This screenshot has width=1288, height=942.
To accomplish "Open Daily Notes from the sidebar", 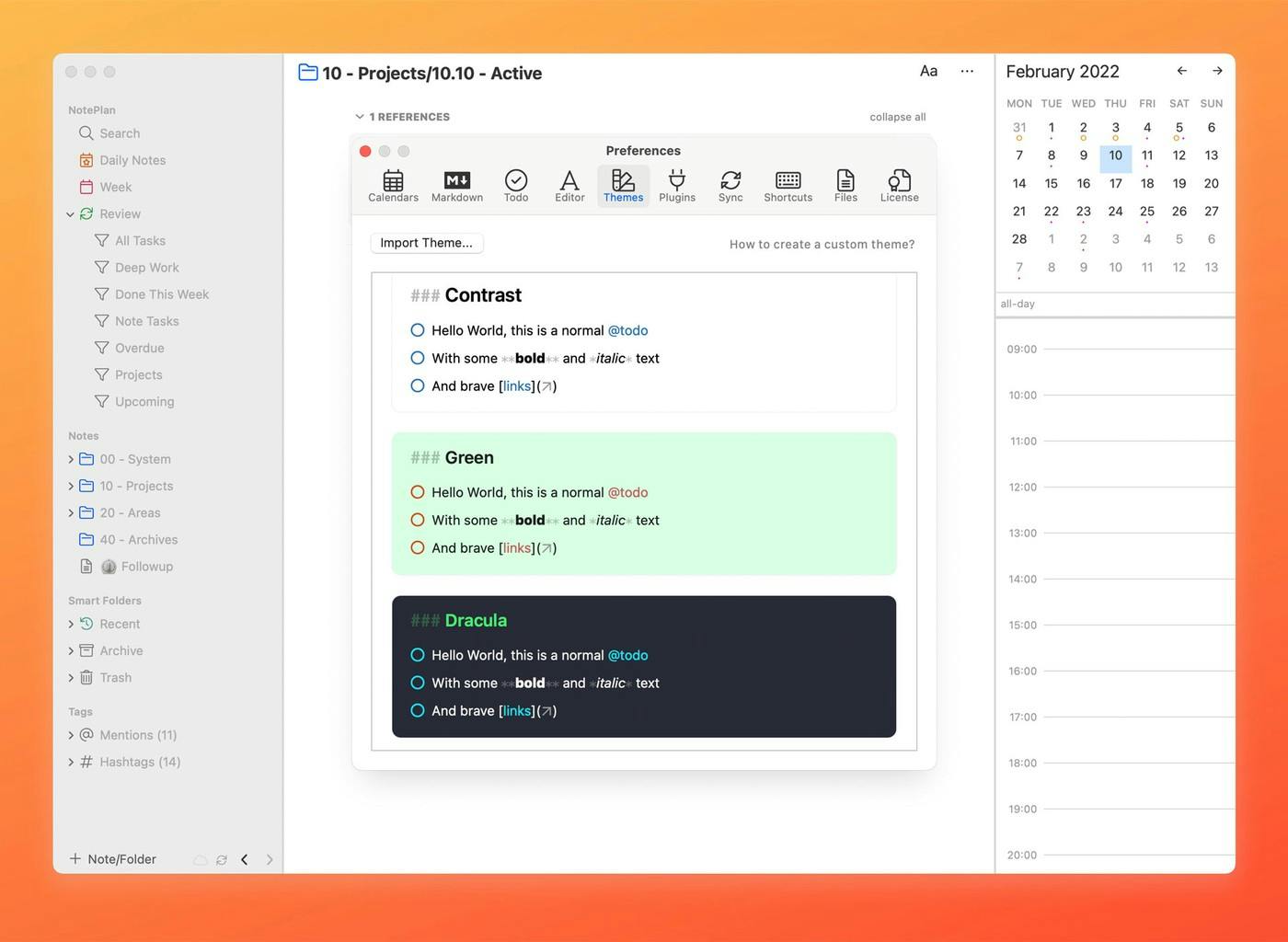I will pos(122,160).
